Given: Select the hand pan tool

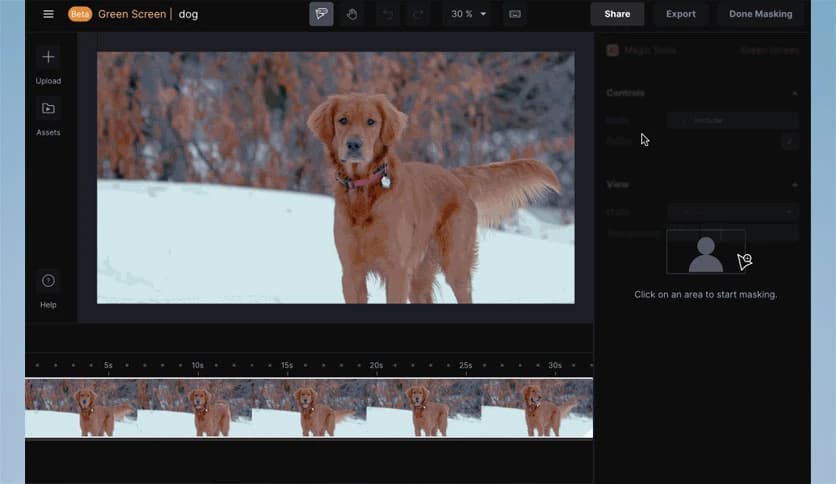Looking at the screenshot, I should coord(351,14).
